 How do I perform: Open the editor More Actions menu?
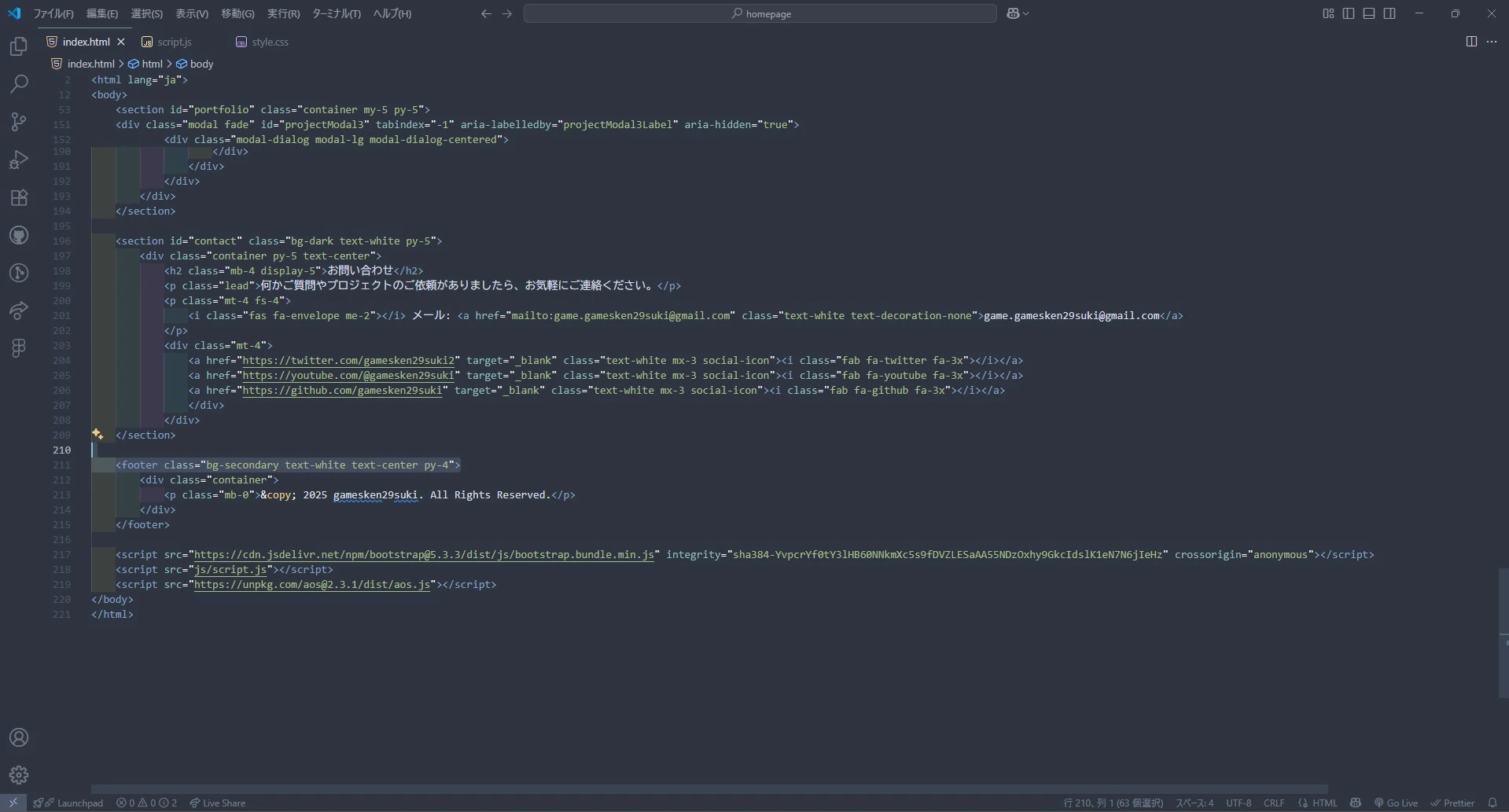click(1492, 42)
